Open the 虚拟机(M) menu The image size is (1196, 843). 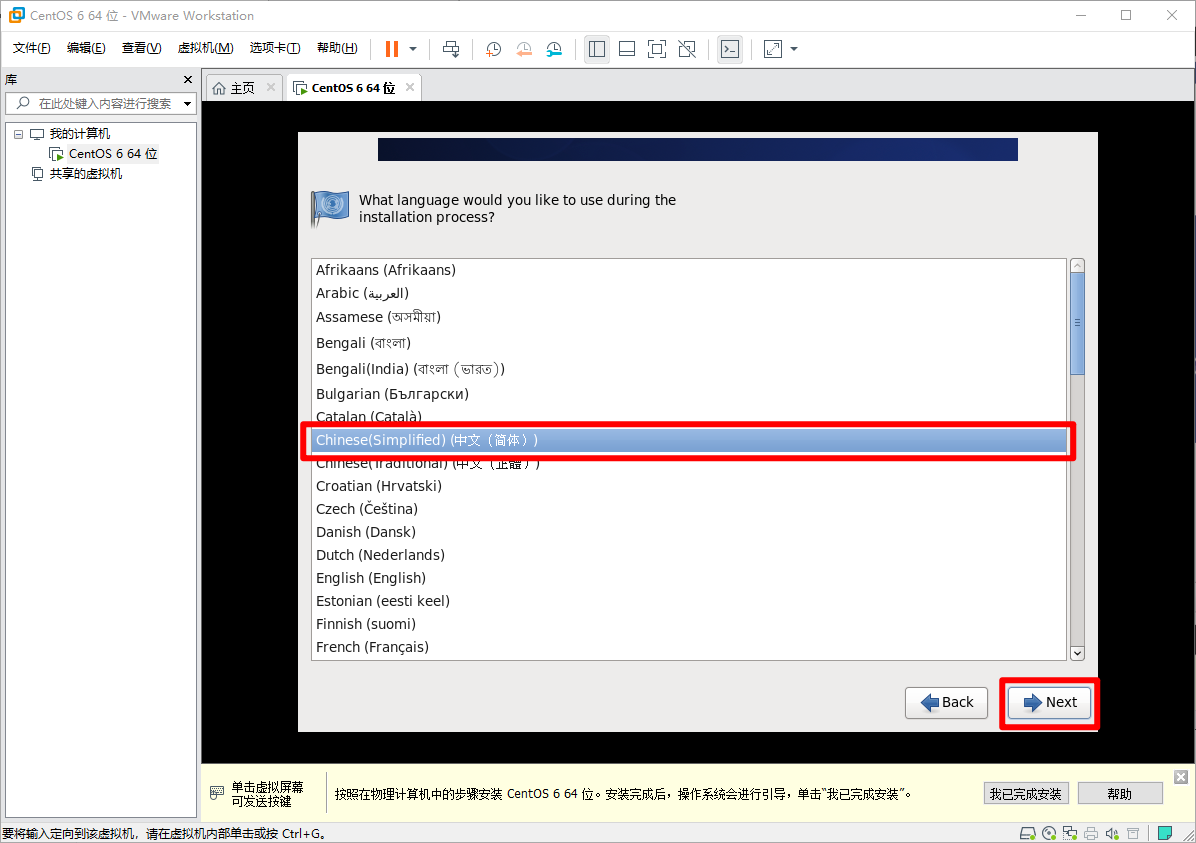tap(205, 48)
